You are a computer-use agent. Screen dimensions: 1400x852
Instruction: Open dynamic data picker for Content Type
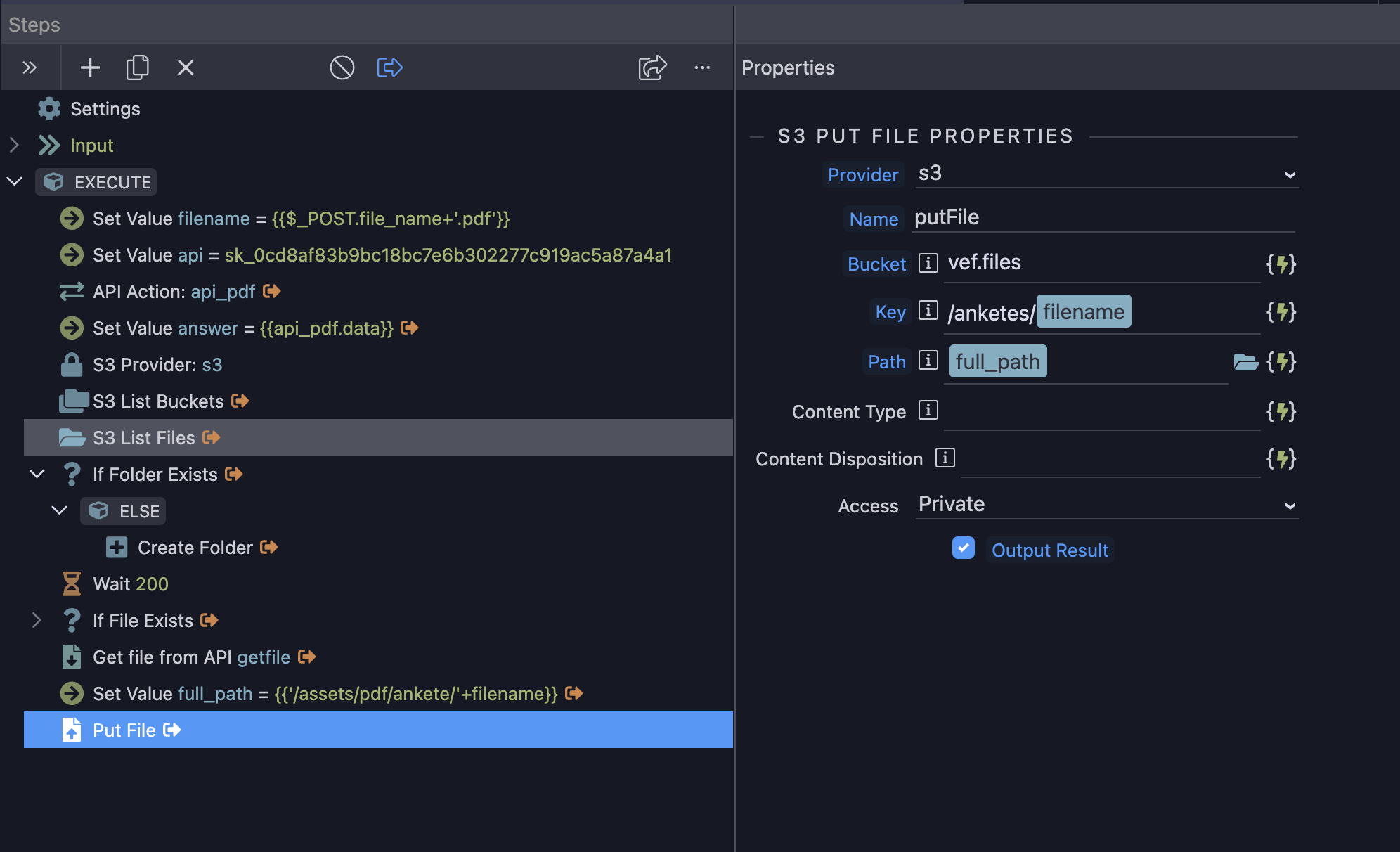click(x=1281, y=412)
